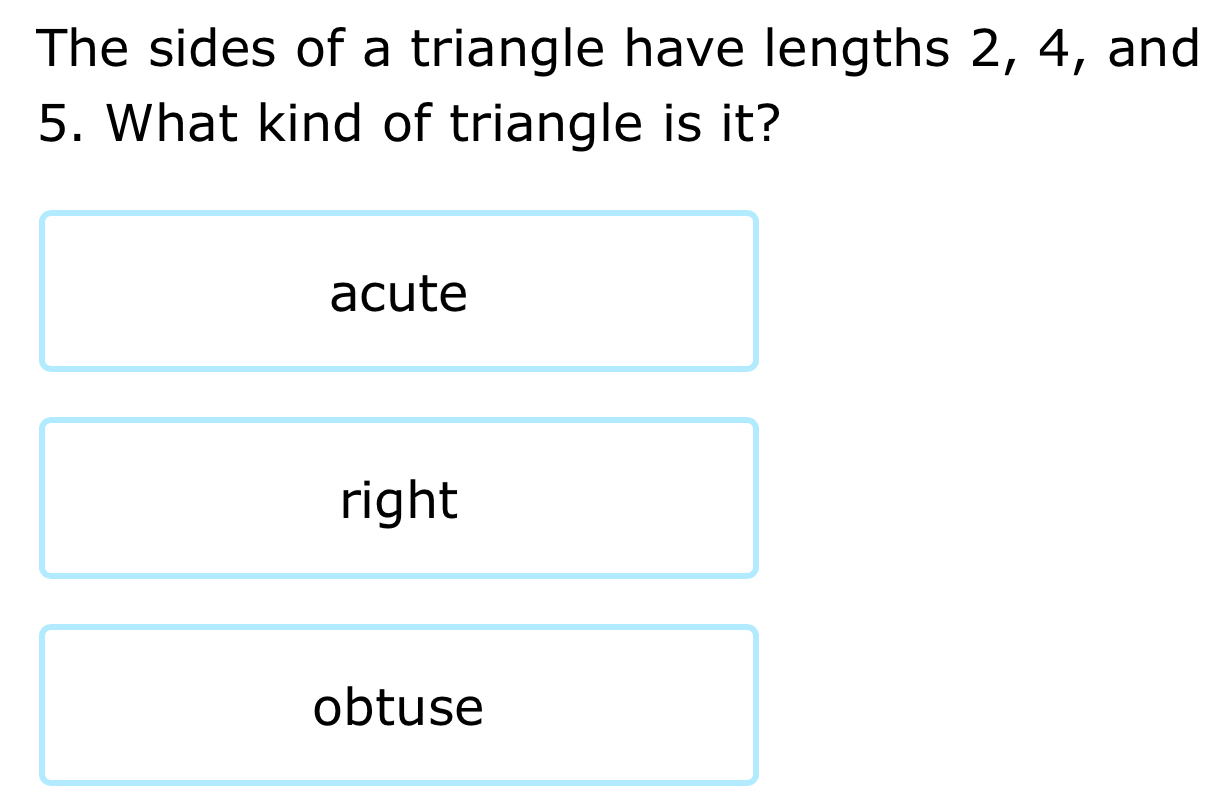Click "What kind of triangle is it?" line
This screenshot has height=796, width=1229.
[408, 124]
